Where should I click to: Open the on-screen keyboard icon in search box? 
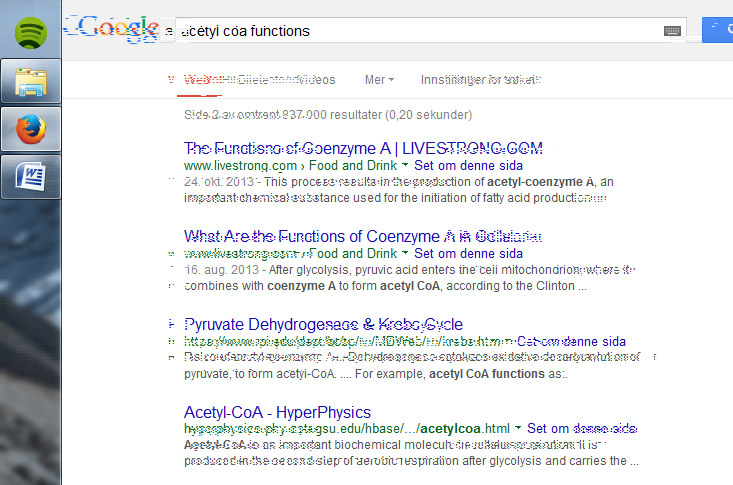[x=672, y=31]
